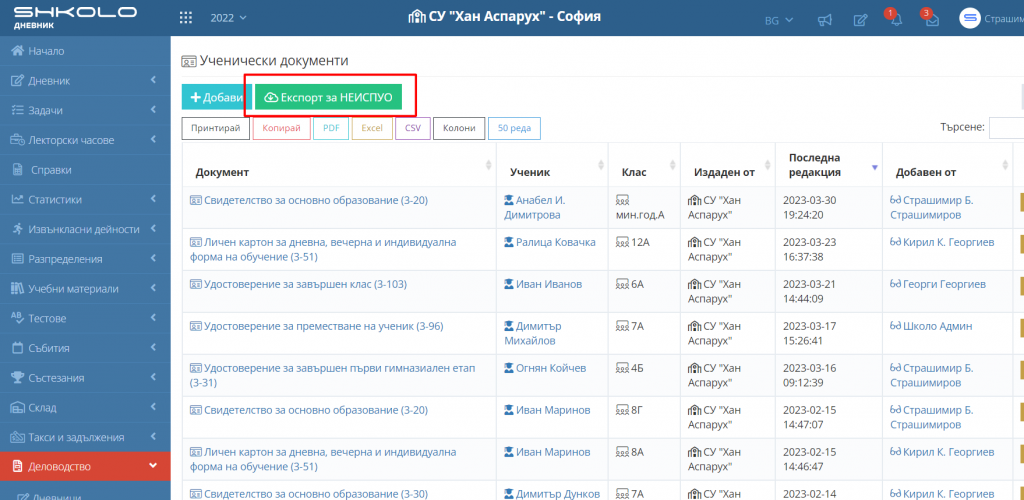
Task: Open Събития sidebar item
Action: 85,348
